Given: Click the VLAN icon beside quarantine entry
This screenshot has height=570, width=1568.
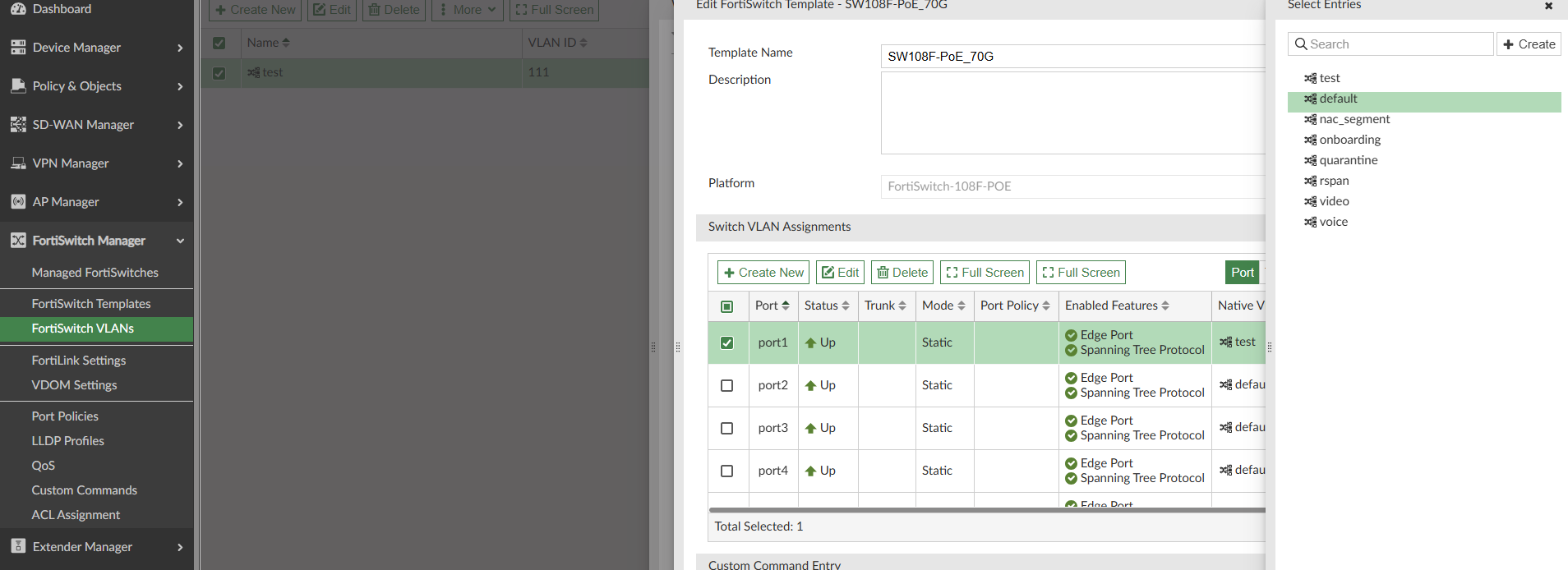Looking at the screenshot, I should point(1310,160).
